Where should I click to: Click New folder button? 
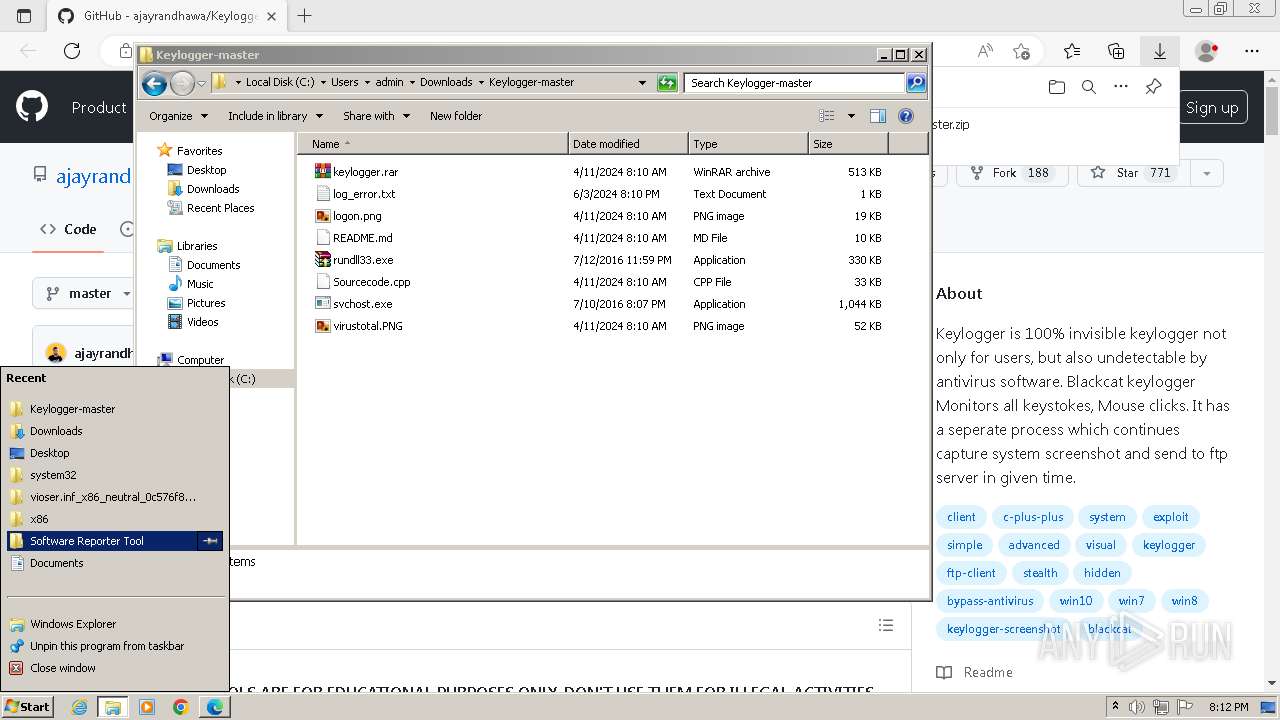click(x=456, y=116)
